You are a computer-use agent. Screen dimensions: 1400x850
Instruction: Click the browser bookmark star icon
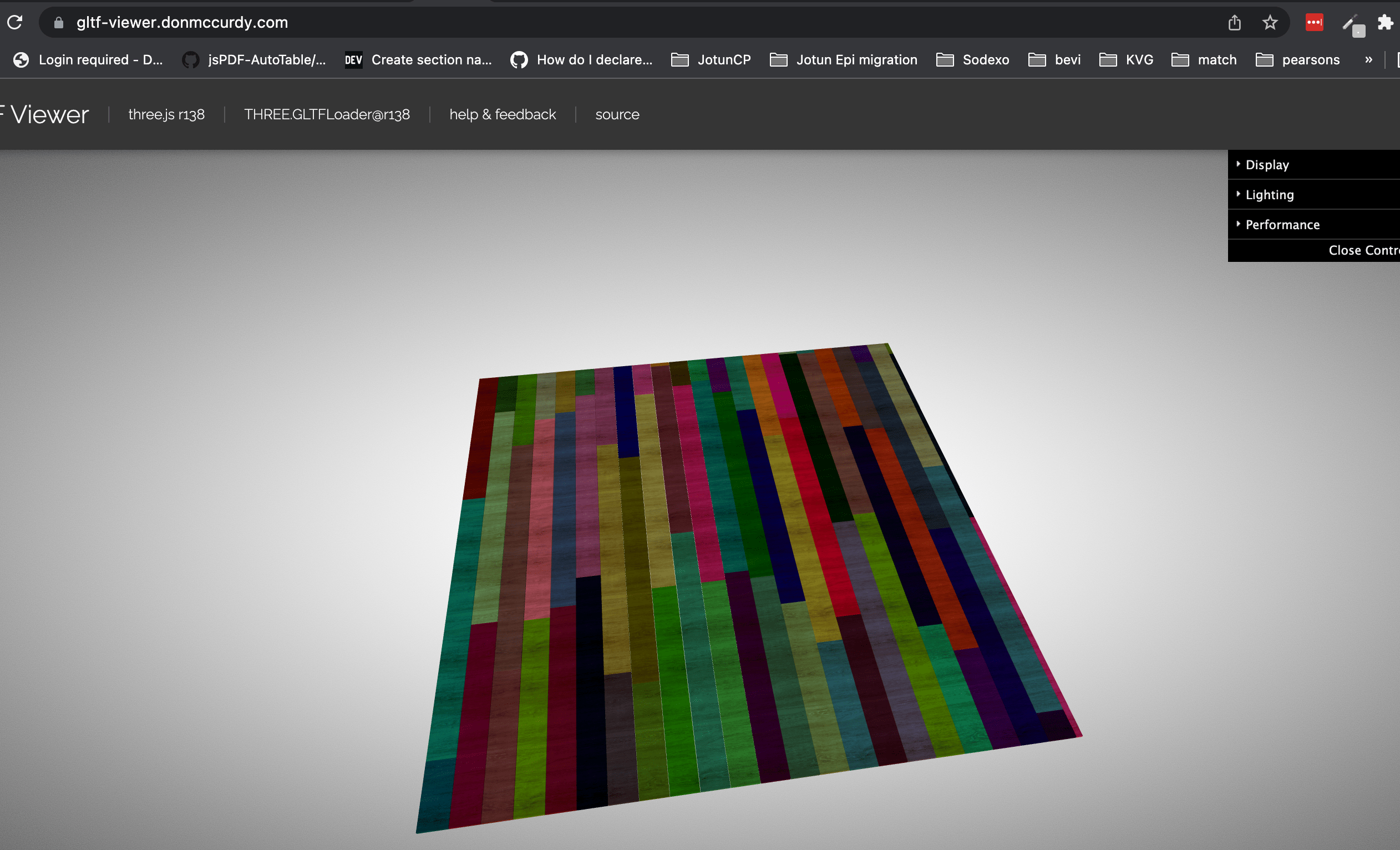coord(1270,22)
